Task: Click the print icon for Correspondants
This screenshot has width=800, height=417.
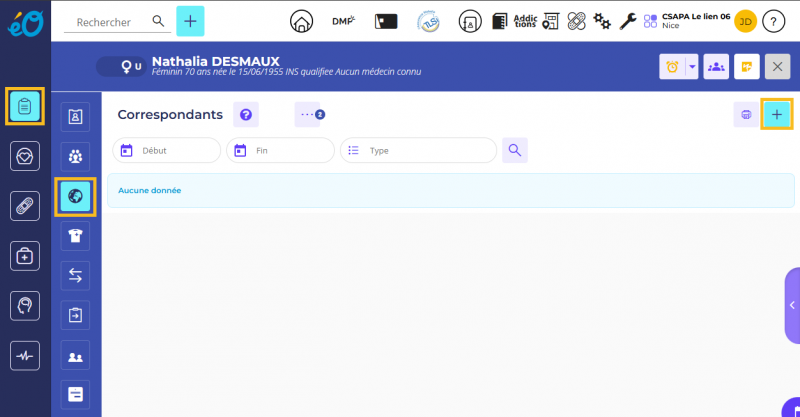Action: [746, 115]
